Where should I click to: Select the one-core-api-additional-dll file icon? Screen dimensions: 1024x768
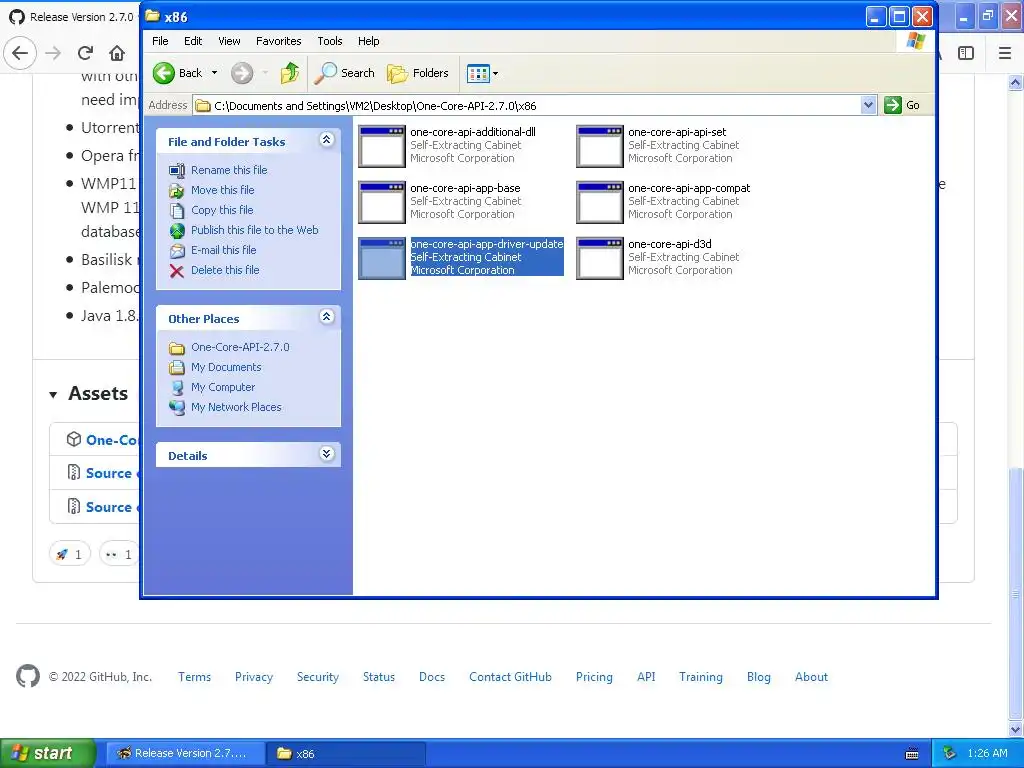coord(382,146)
